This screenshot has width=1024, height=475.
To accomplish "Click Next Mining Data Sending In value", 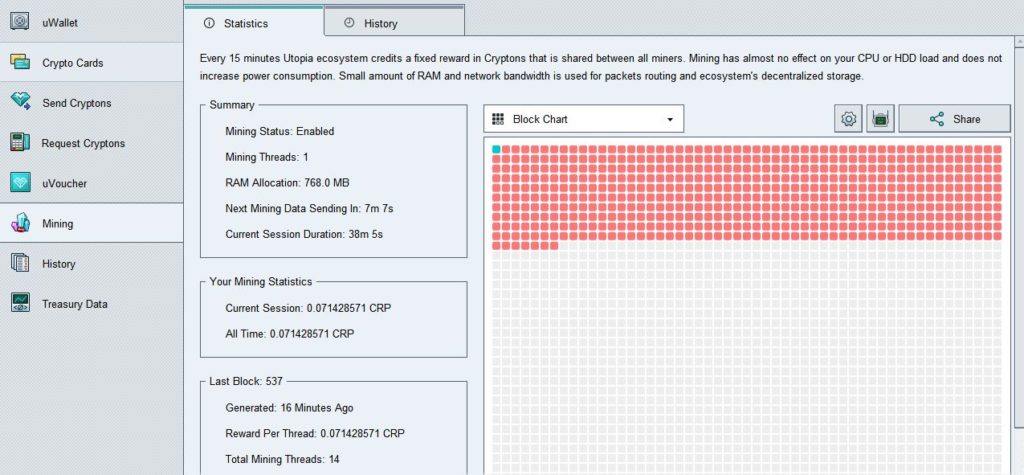I will 379,208.
